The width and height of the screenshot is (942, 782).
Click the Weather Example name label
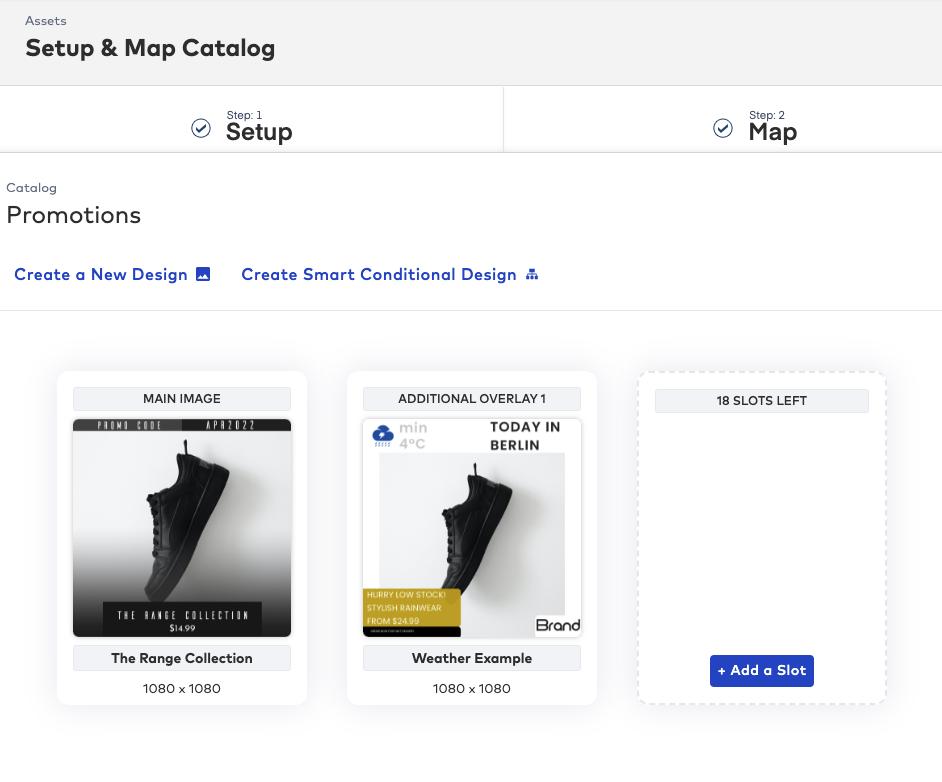471,658
